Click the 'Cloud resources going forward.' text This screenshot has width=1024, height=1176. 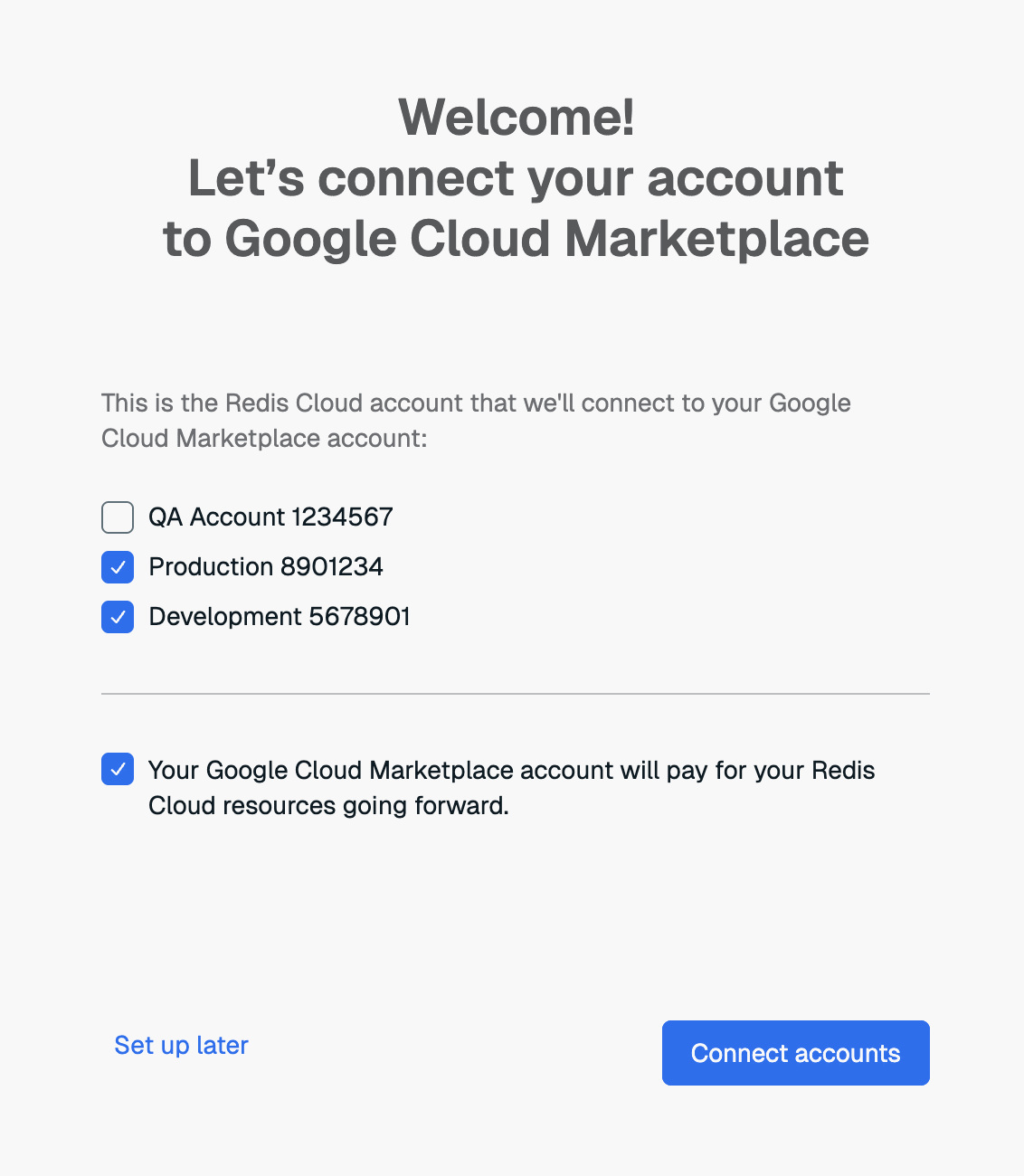(328, 806)
